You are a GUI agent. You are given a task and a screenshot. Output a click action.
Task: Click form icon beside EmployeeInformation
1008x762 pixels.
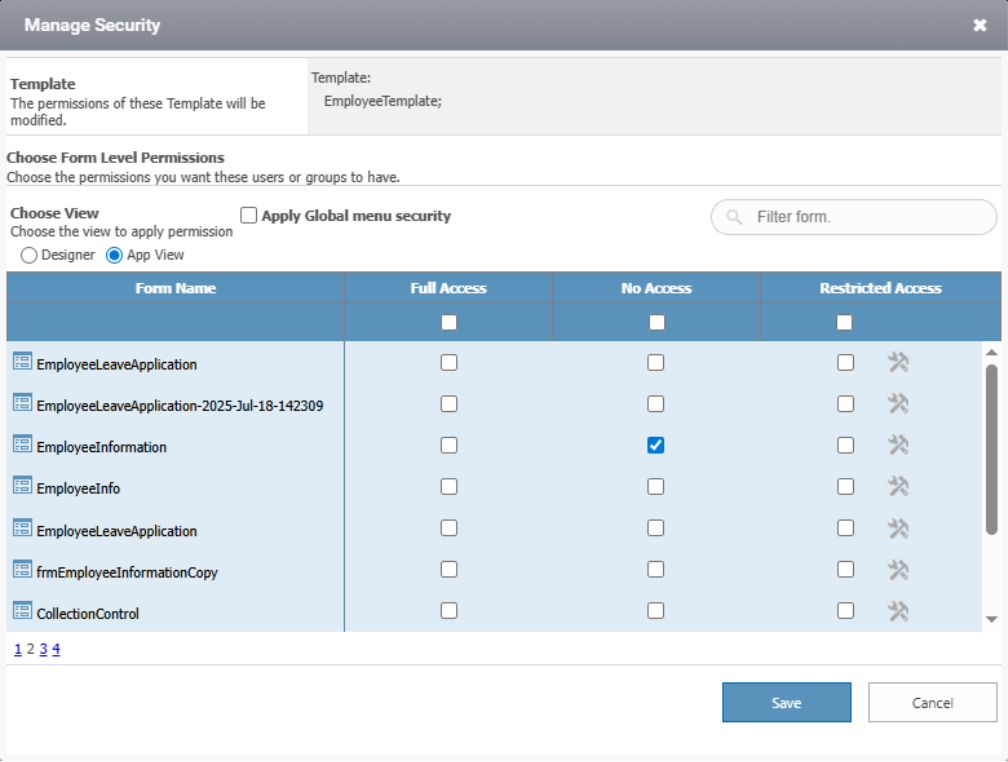[x=22, y=444]
